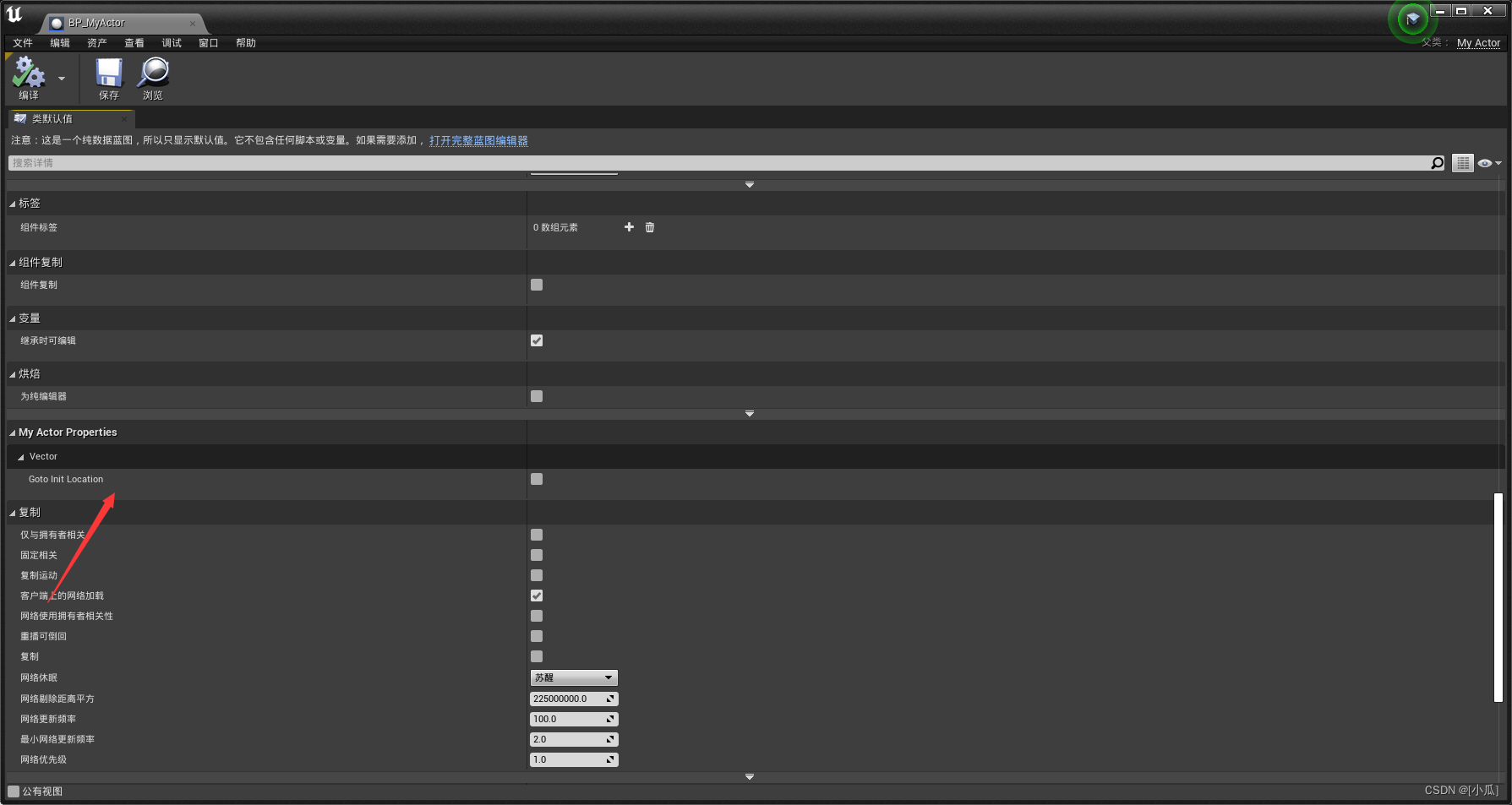The width and height of the screenshot is (1512, 805).
Task: Open the 帮助 menu
Action: [246, 43]
